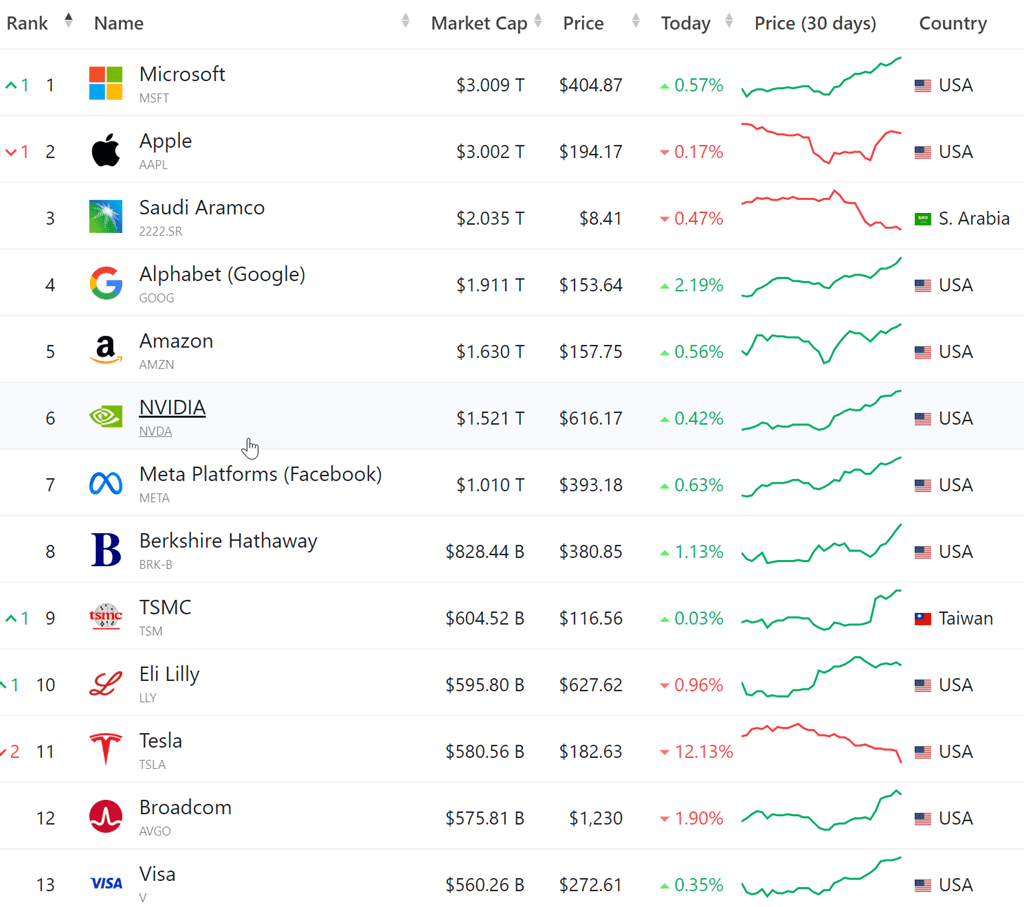Sort table by Rank column arrows
Screen dimensions: 1024x907
click(68, 21)
